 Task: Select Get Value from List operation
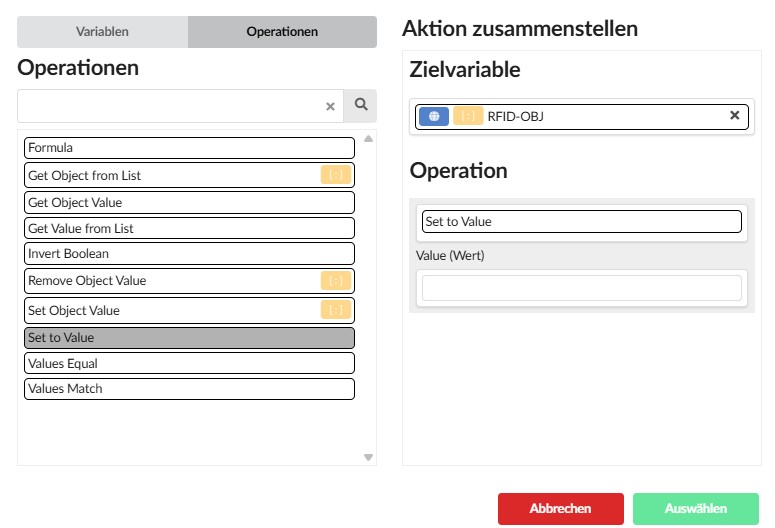(189, 229)
